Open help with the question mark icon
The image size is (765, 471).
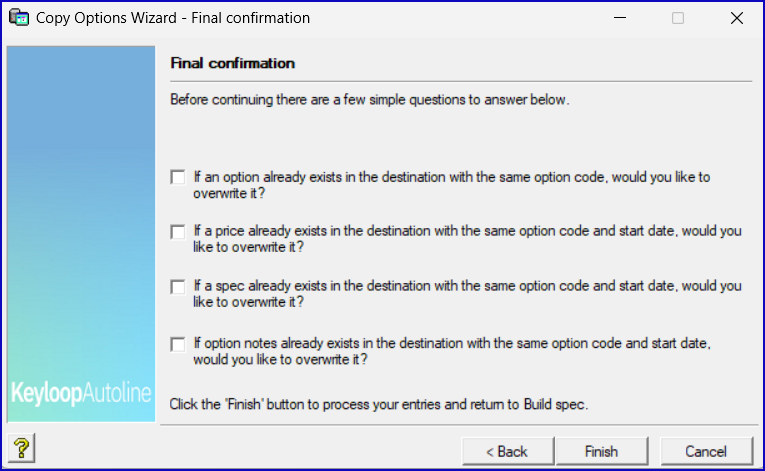pos(20,449)
